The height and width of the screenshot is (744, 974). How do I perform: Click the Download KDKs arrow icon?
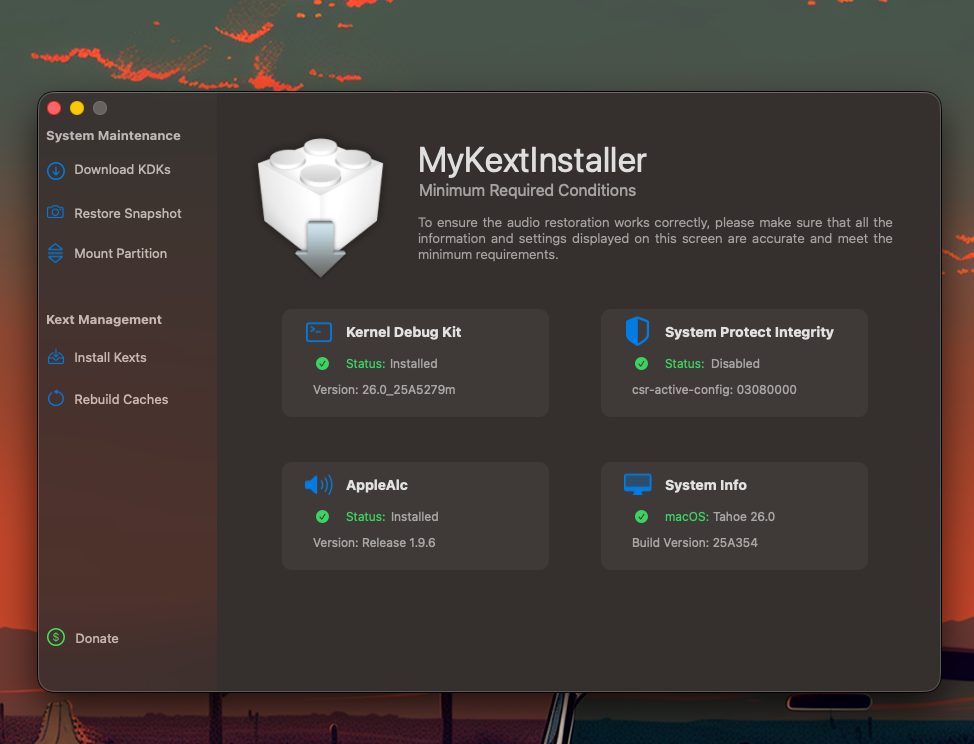pos(56,171)
